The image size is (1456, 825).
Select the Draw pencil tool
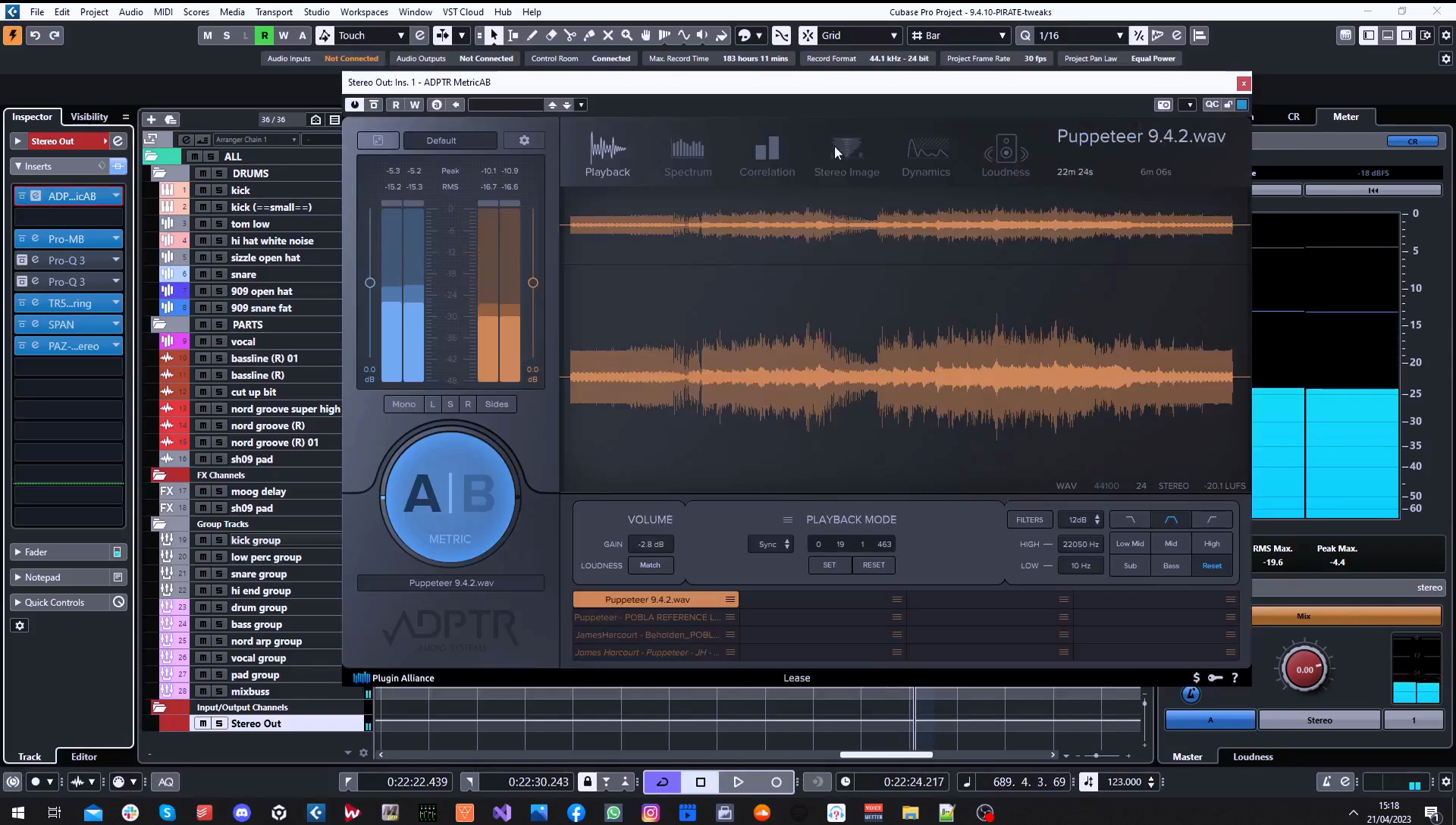(532, 36)
